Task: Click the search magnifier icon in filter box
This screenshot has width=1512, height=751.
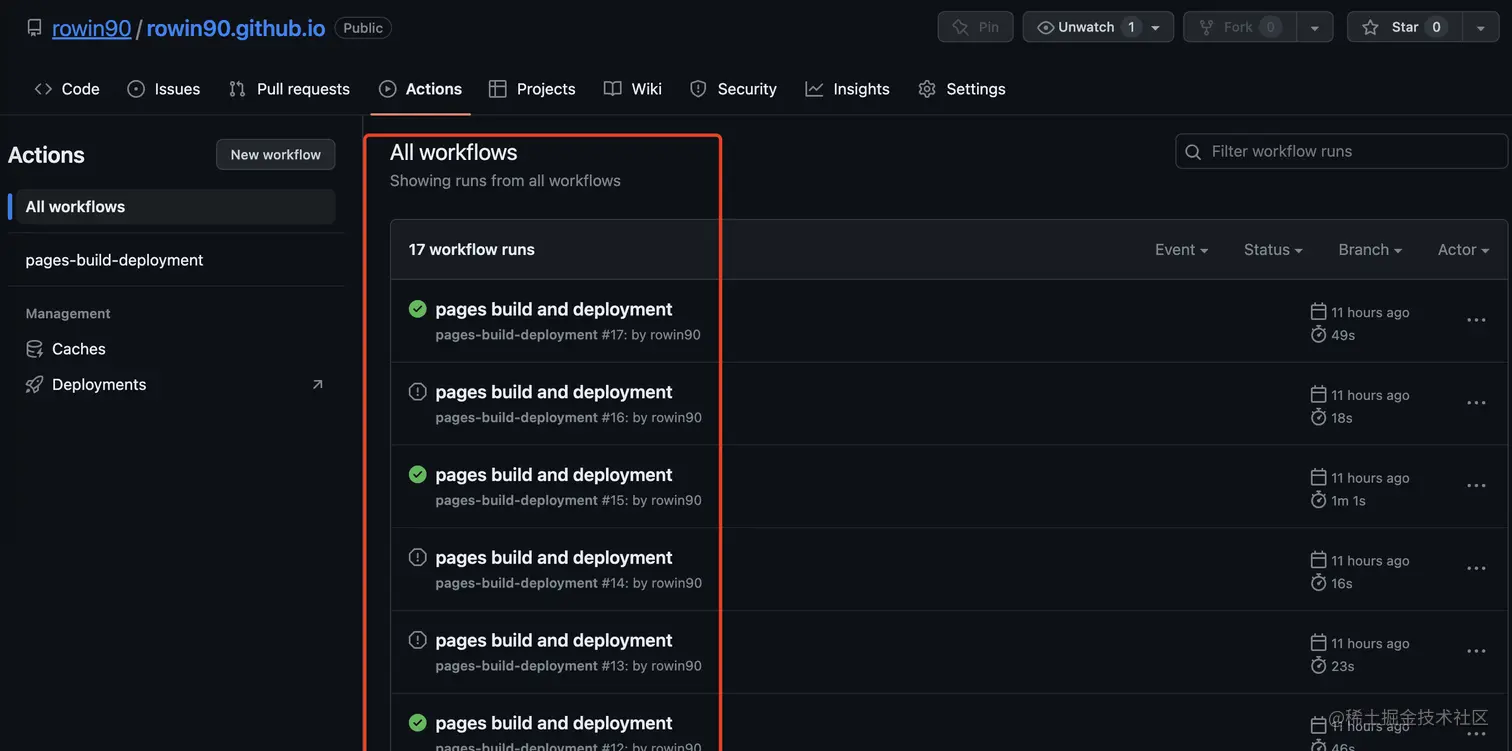Action: point(1193,152)
